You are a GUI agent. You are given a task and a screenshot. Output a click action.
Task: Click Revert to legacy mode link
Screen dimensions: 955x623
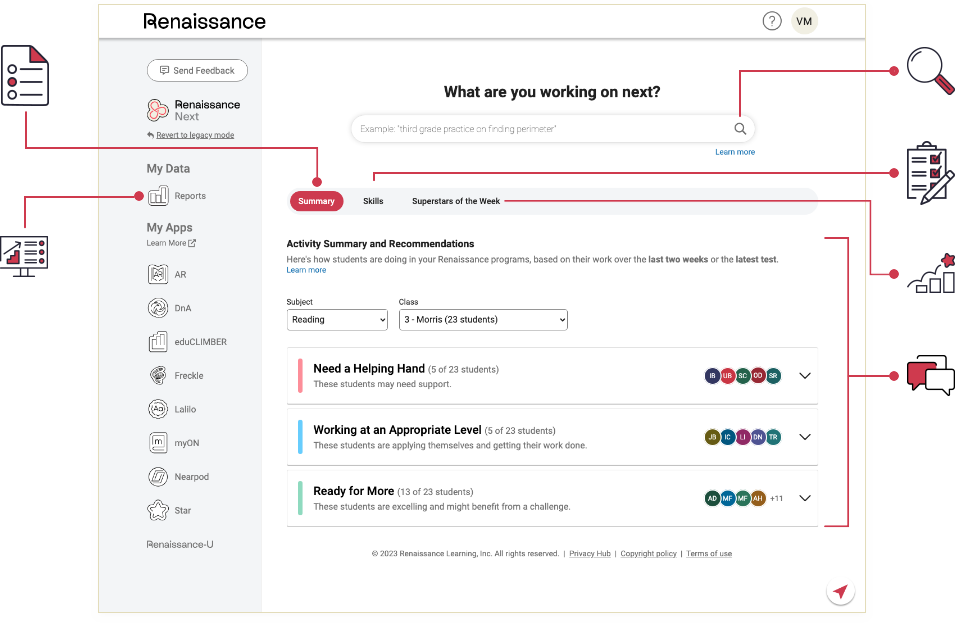(x=195, y=135)
